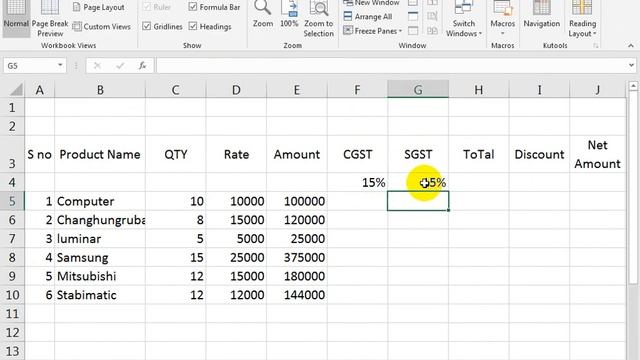Click the Macros icon
This screenshot has width=640, height=360.
(x=502, y=8)
